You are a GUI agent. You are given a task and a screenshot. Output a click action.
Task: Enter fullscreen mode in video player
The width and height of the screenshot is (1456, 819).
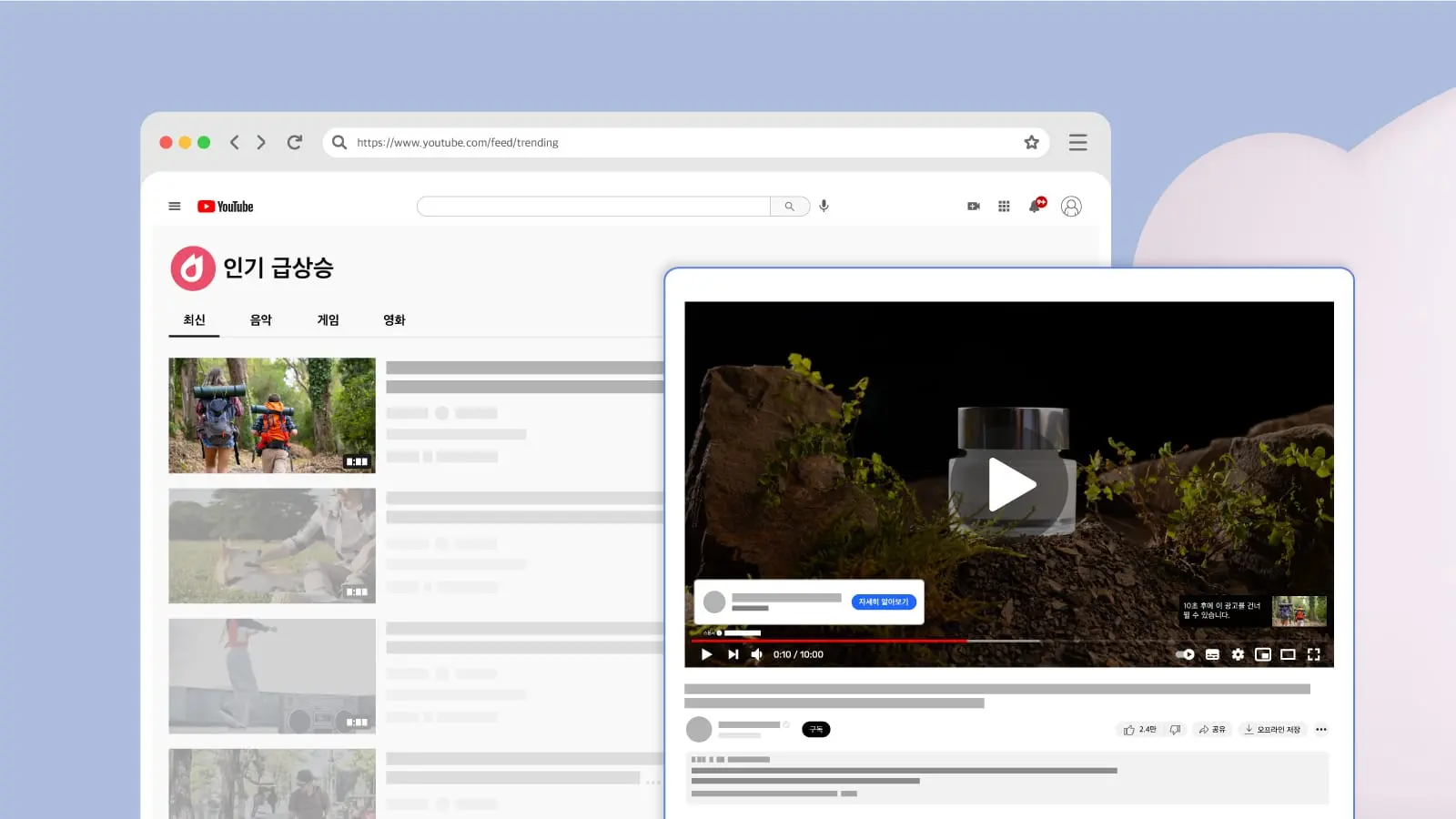pyautogui.click(x=1313, y=654)
